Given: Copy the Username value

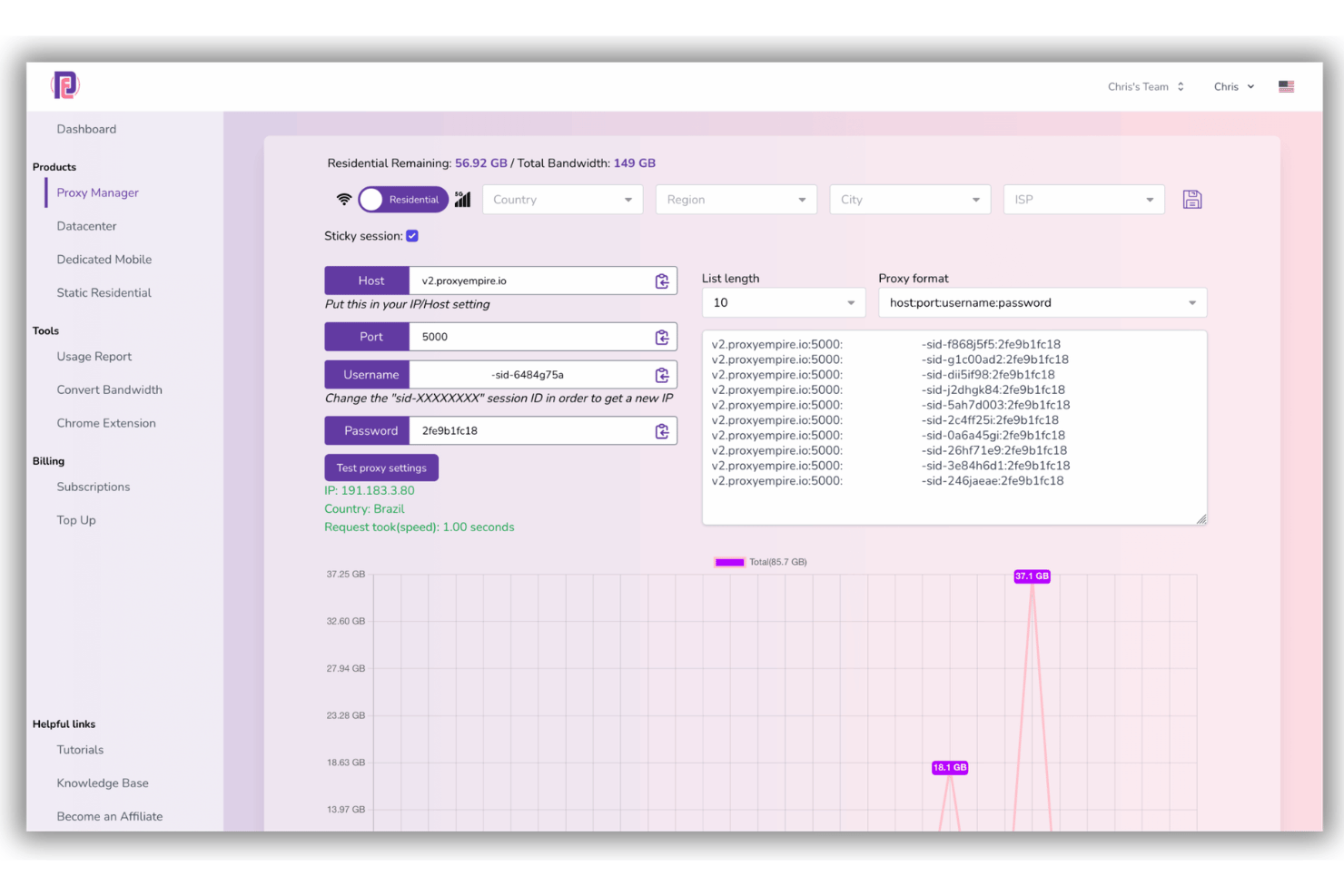Looking at the screenshot, I should click(662, 375).
